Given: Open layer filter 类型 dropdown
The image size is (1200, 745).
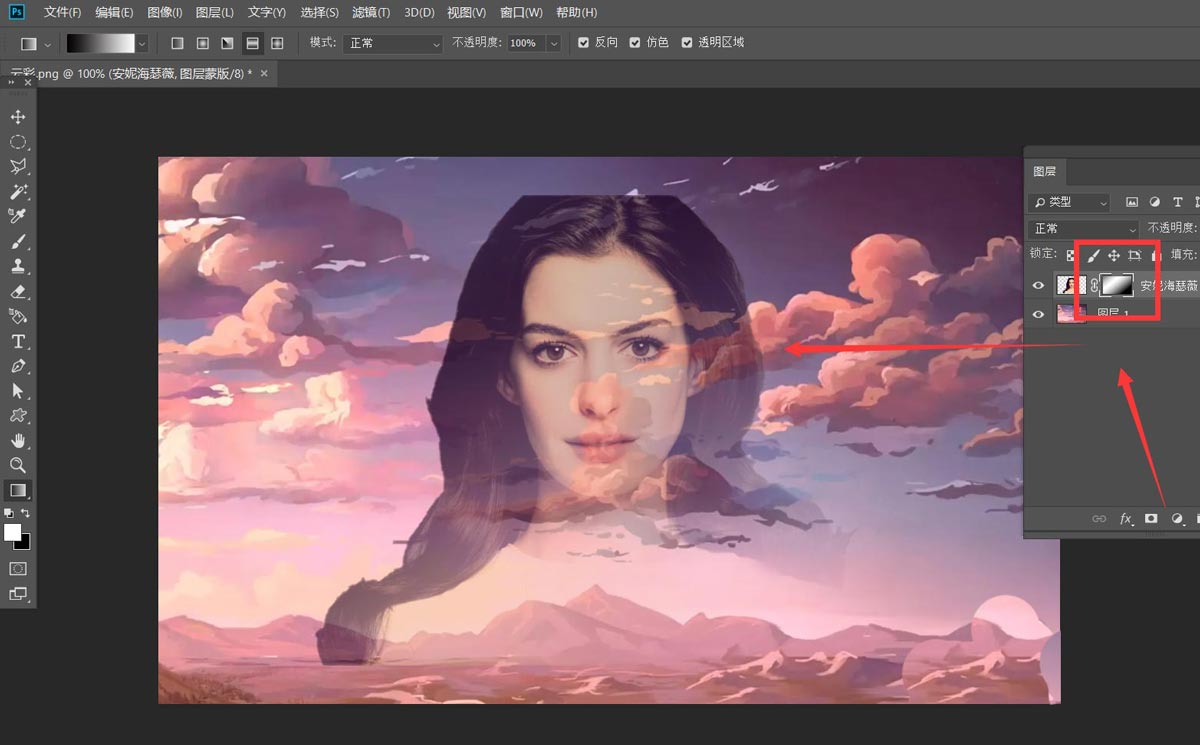Looking at the screenshot, I should tap(1069, 202).
